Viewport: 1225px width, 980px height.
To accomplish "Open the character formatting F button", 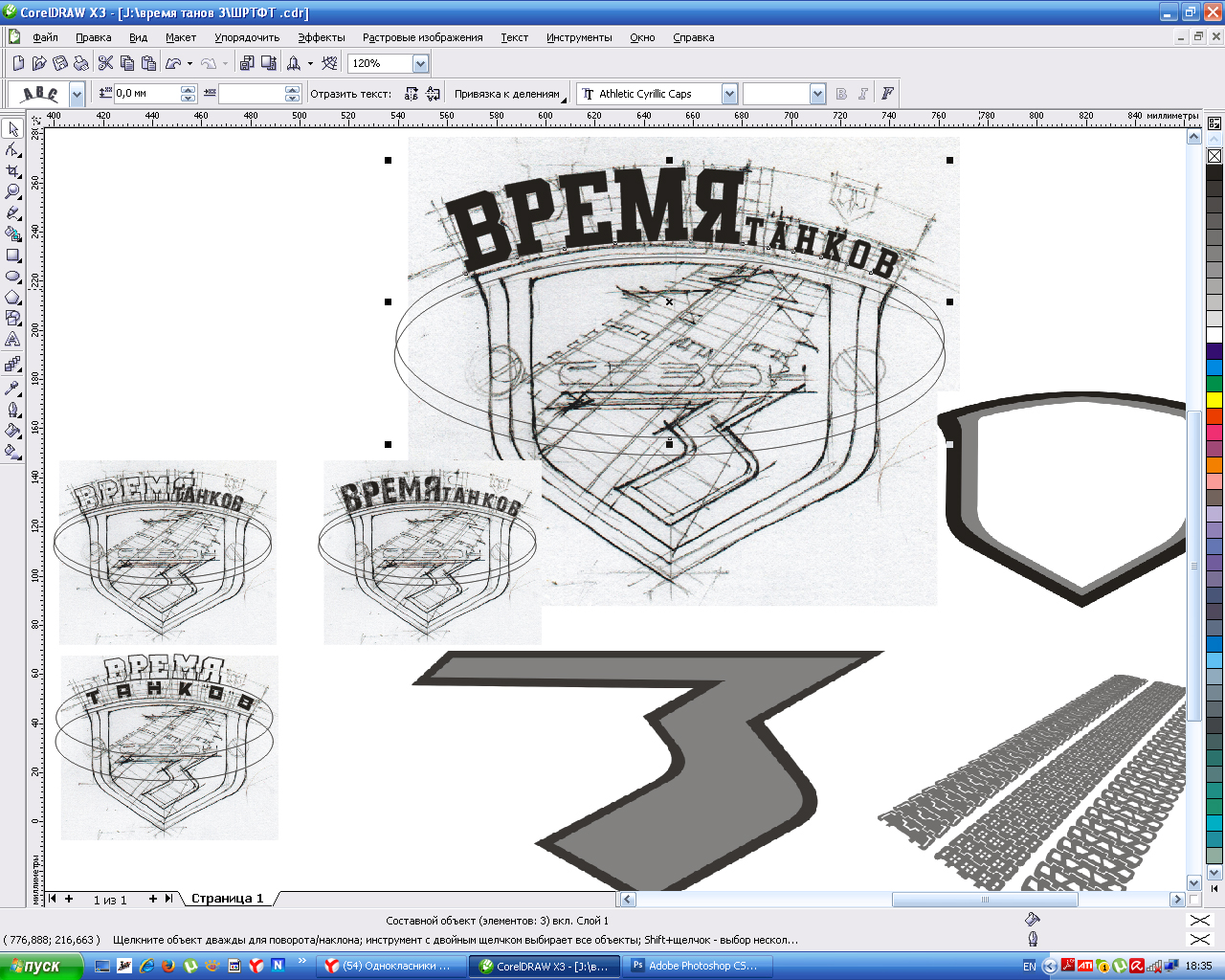I will click(887, 94).
